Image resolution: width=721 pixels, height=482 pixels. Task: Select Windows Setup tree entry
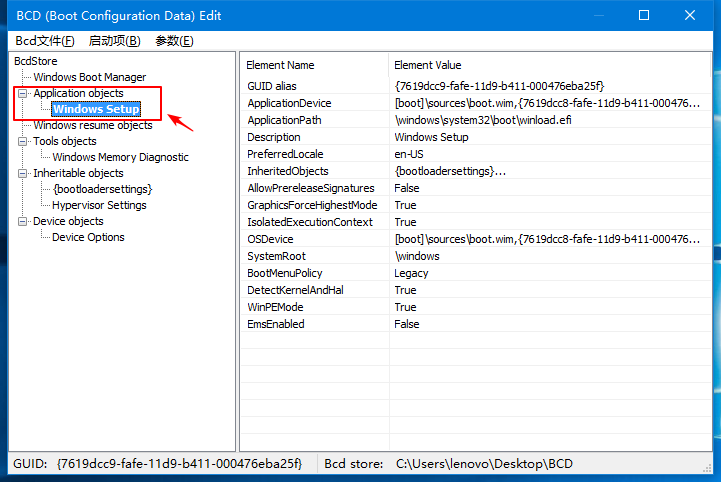96,109
